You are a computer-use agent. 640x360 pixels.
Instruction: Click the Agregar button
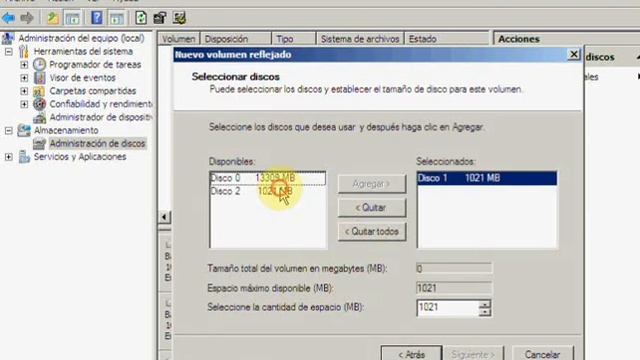pos(372,184)
